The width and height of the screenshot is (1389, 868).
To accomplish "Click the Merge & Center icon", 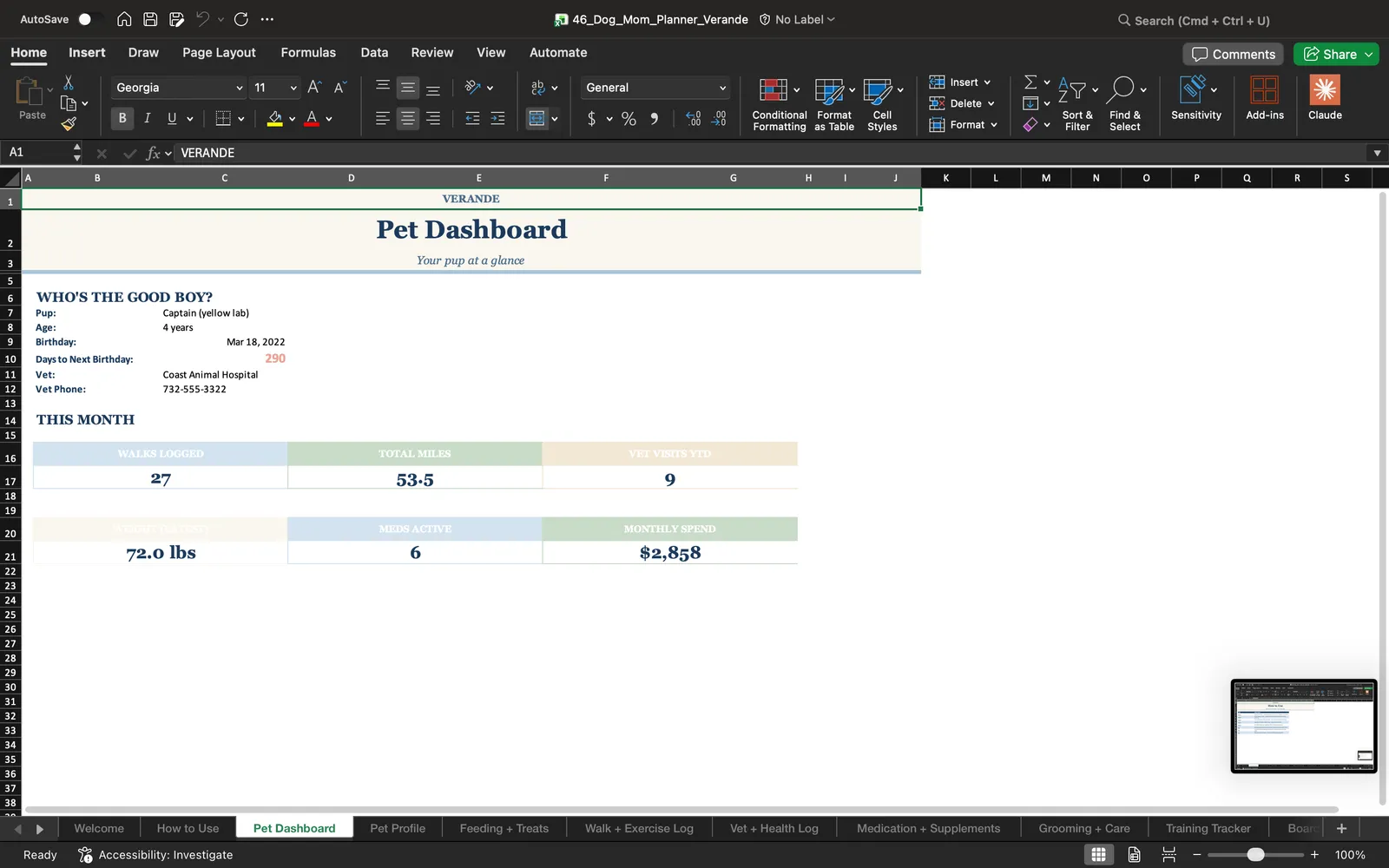I will pos(537,118).
